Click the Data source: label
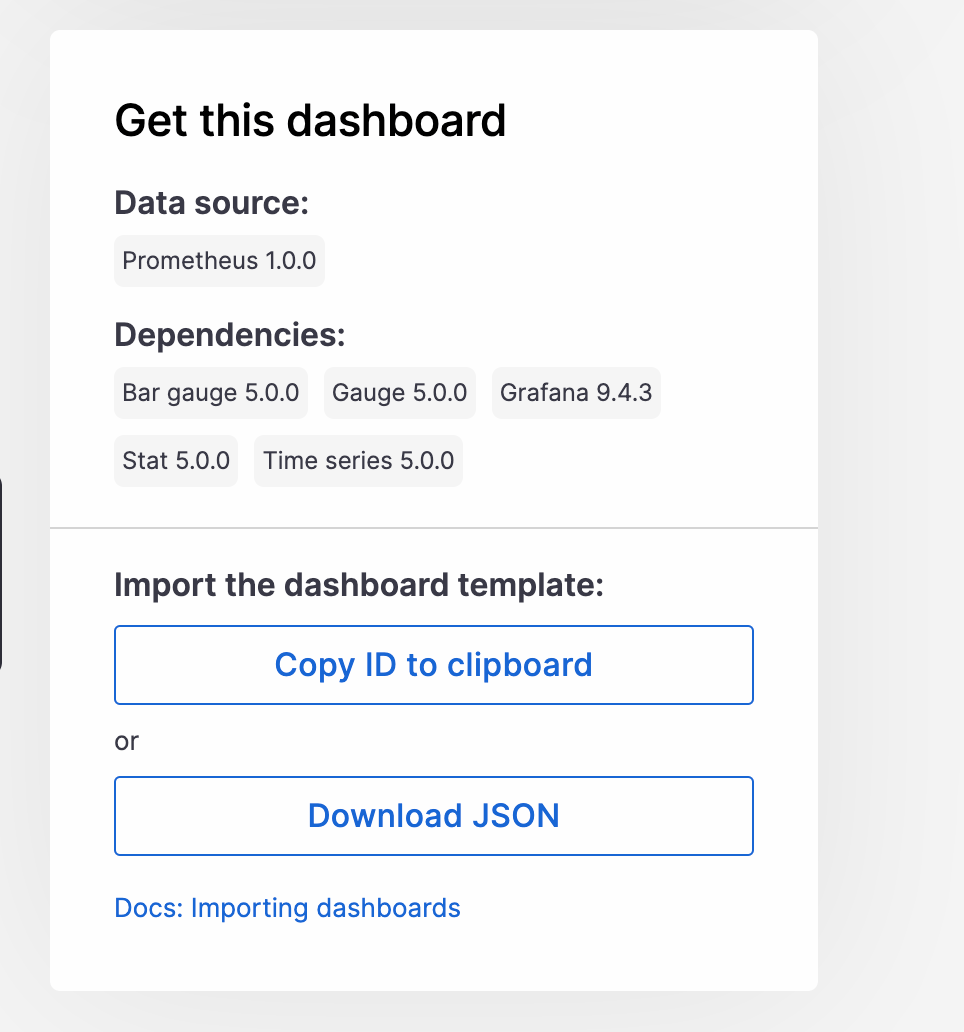Image resolution: width=964 pixels, height=1032 pixels. click(211, 203)
